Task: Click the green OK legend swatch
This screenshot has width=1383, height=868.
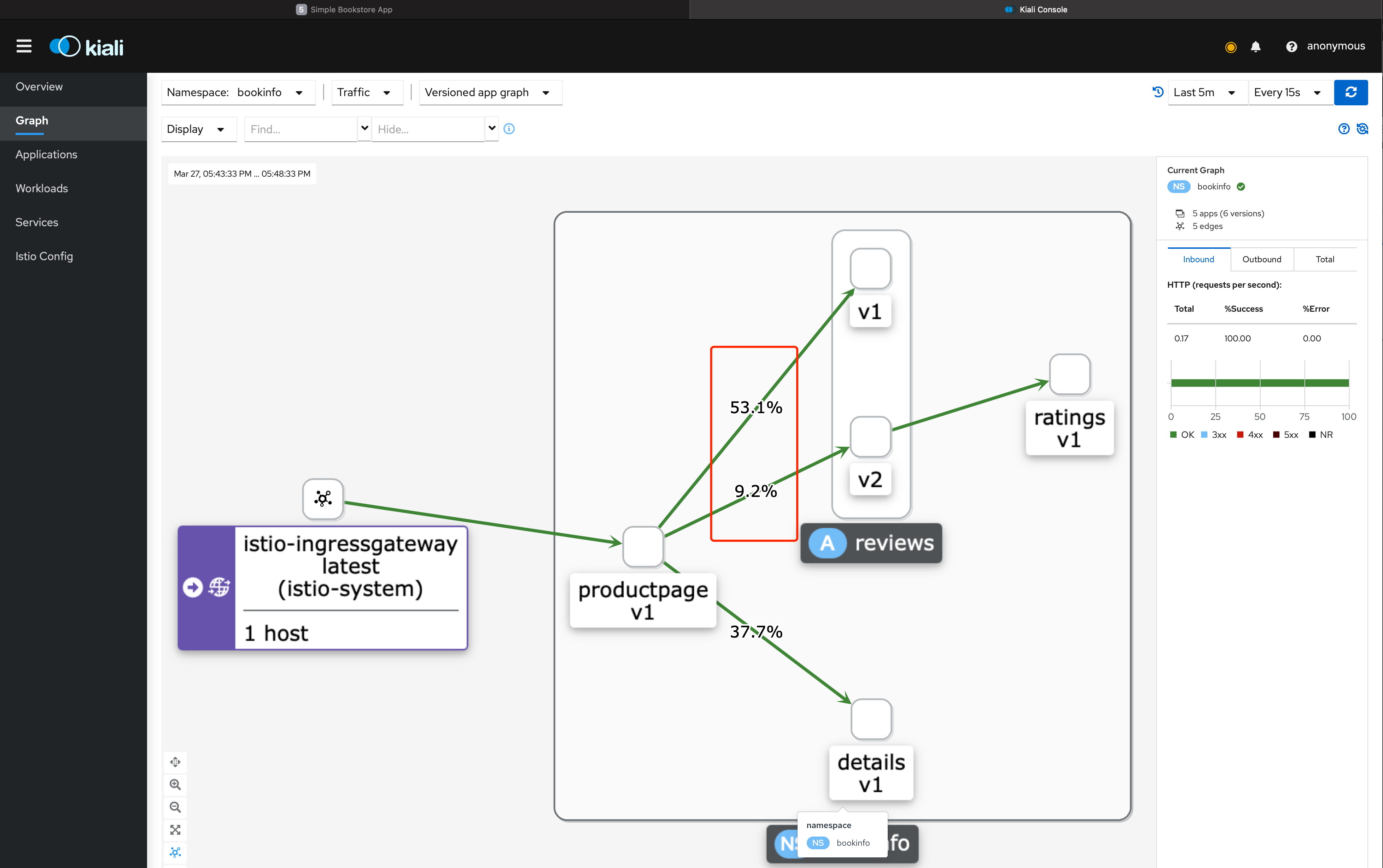Action: coord(1173,435)
